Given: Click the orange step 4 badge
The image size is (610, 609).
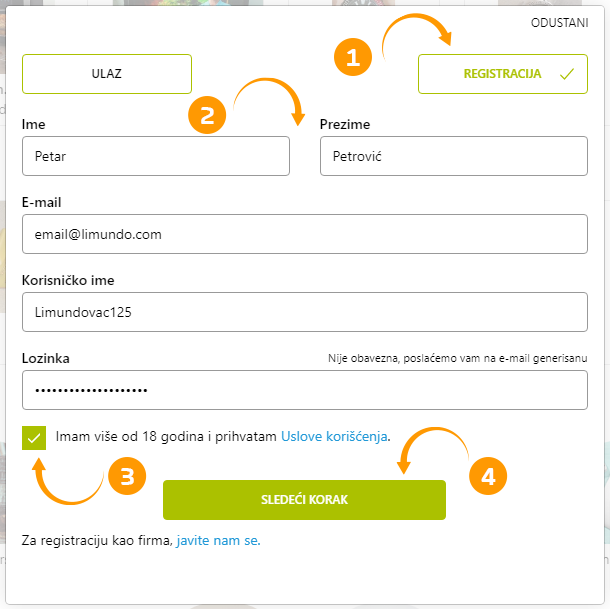Looking at the screenshot, I should pyautogui.click(x=488, y=476).
